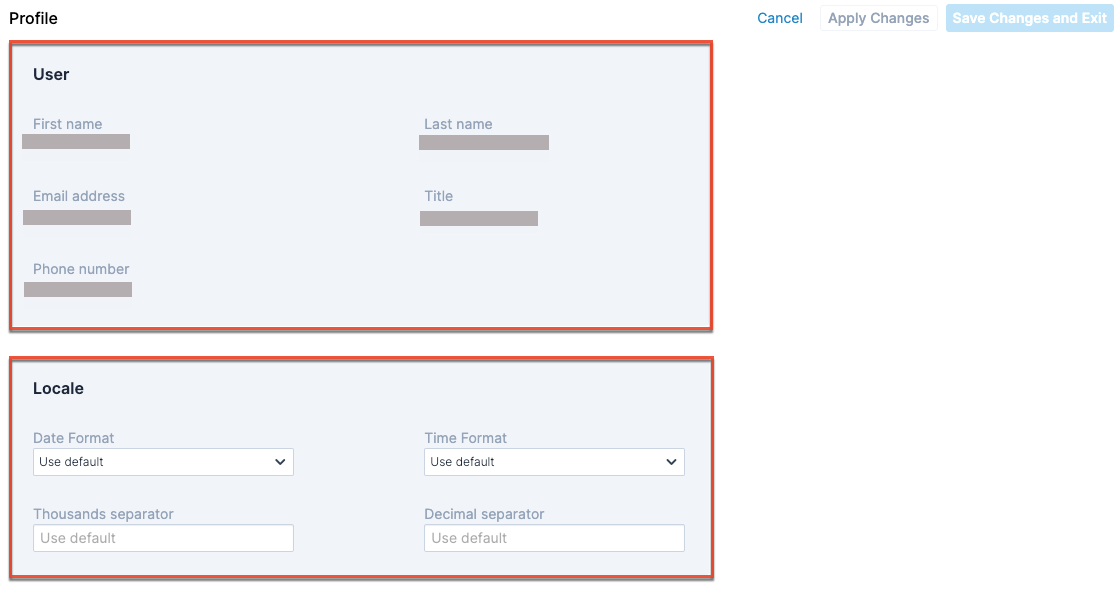Click the Cancel link
Image resolution: width=1118 pixels, height=592 pixels.
pos(779,18)
